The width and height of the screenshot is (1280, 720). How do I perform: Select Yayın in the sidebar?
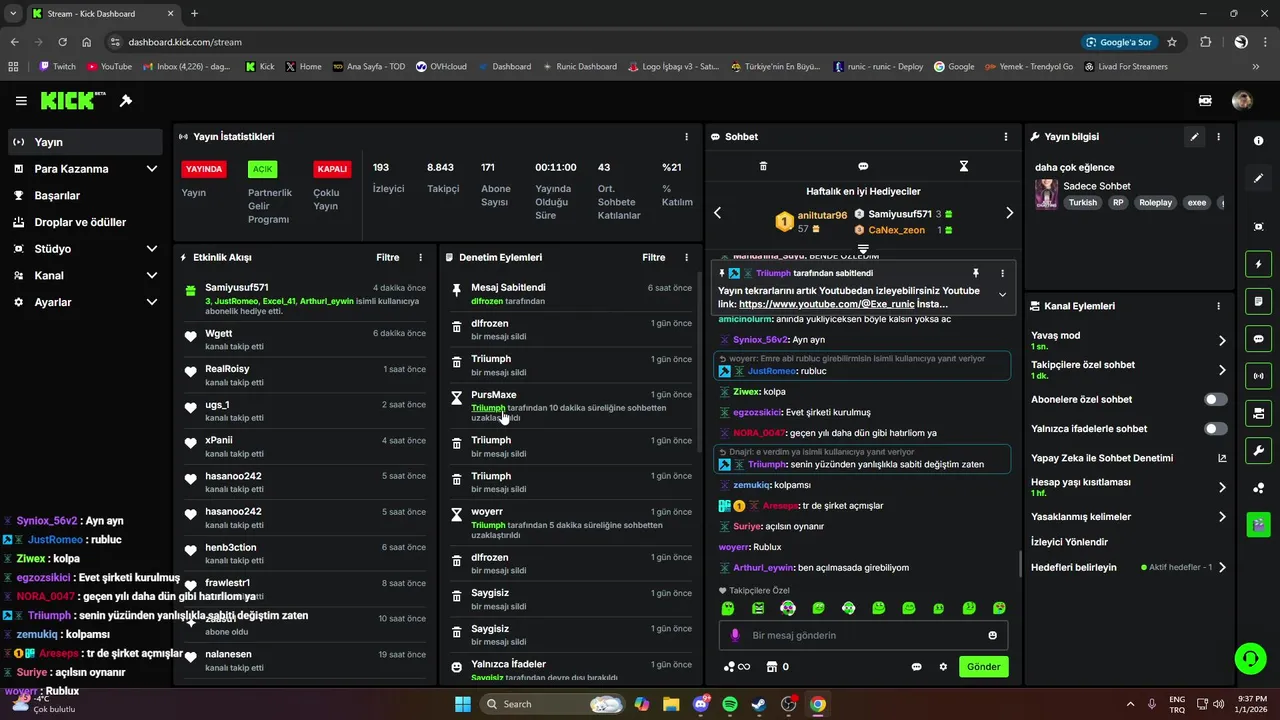pyautogui.click(x=85, y=142)
